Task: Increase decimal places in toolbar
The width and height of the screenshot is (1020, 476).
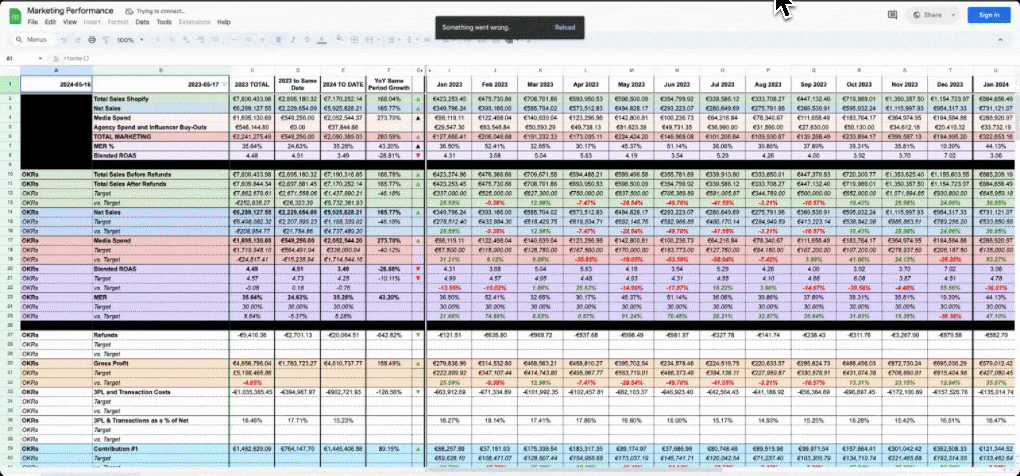Action: click(x=201, y=40)
